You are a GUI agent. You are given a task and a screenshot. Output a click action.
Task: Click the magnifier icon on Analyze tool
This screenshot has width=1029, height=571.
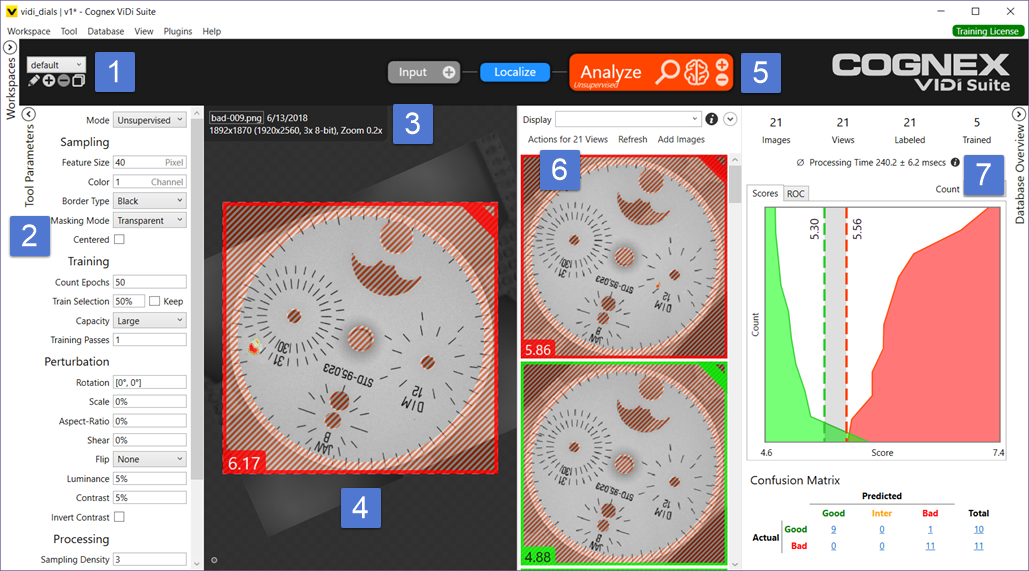(667, 72)
